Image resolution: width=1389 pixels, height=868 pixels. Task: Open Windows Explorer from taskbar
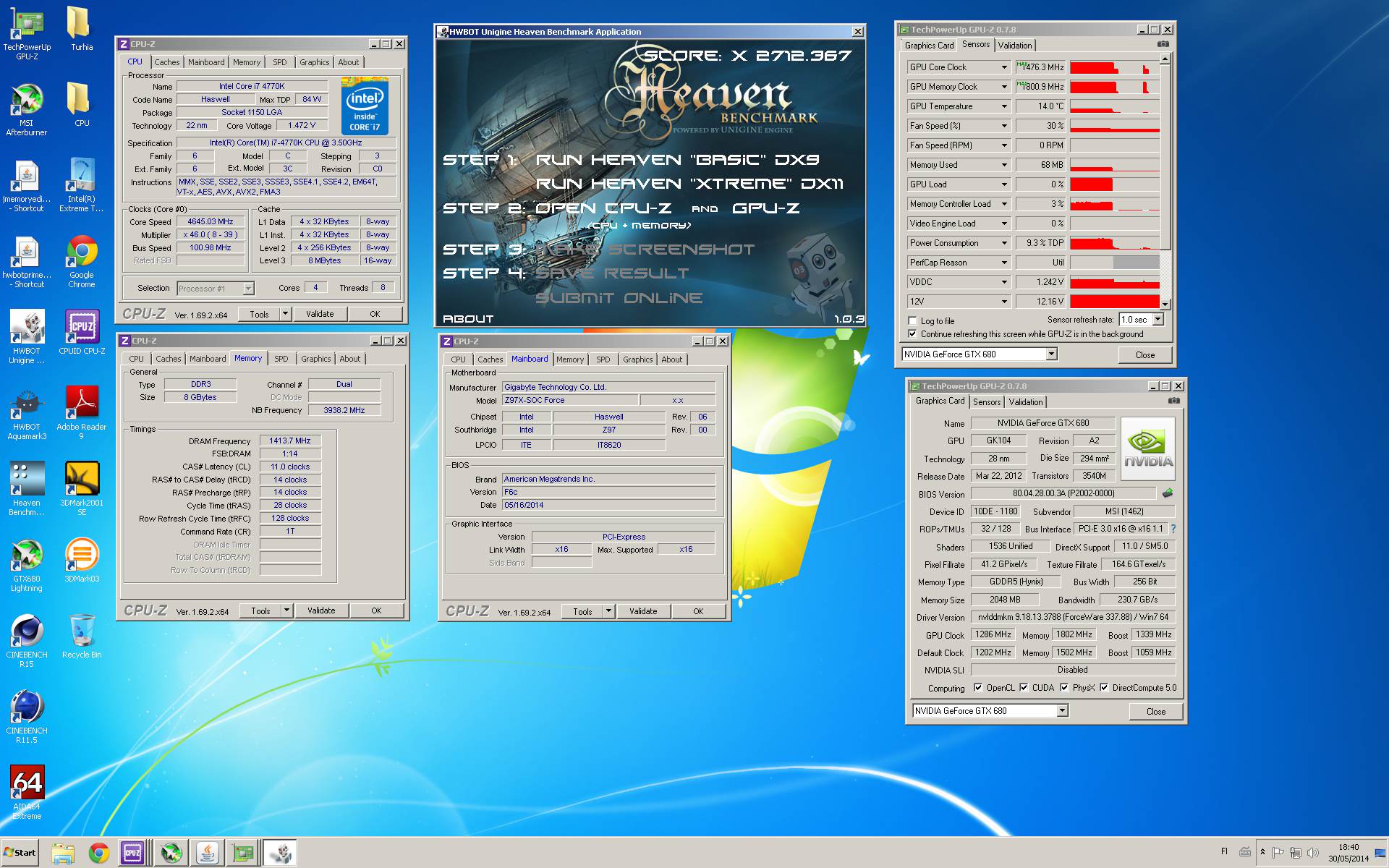pyautogui.click(x=64, y=854)
